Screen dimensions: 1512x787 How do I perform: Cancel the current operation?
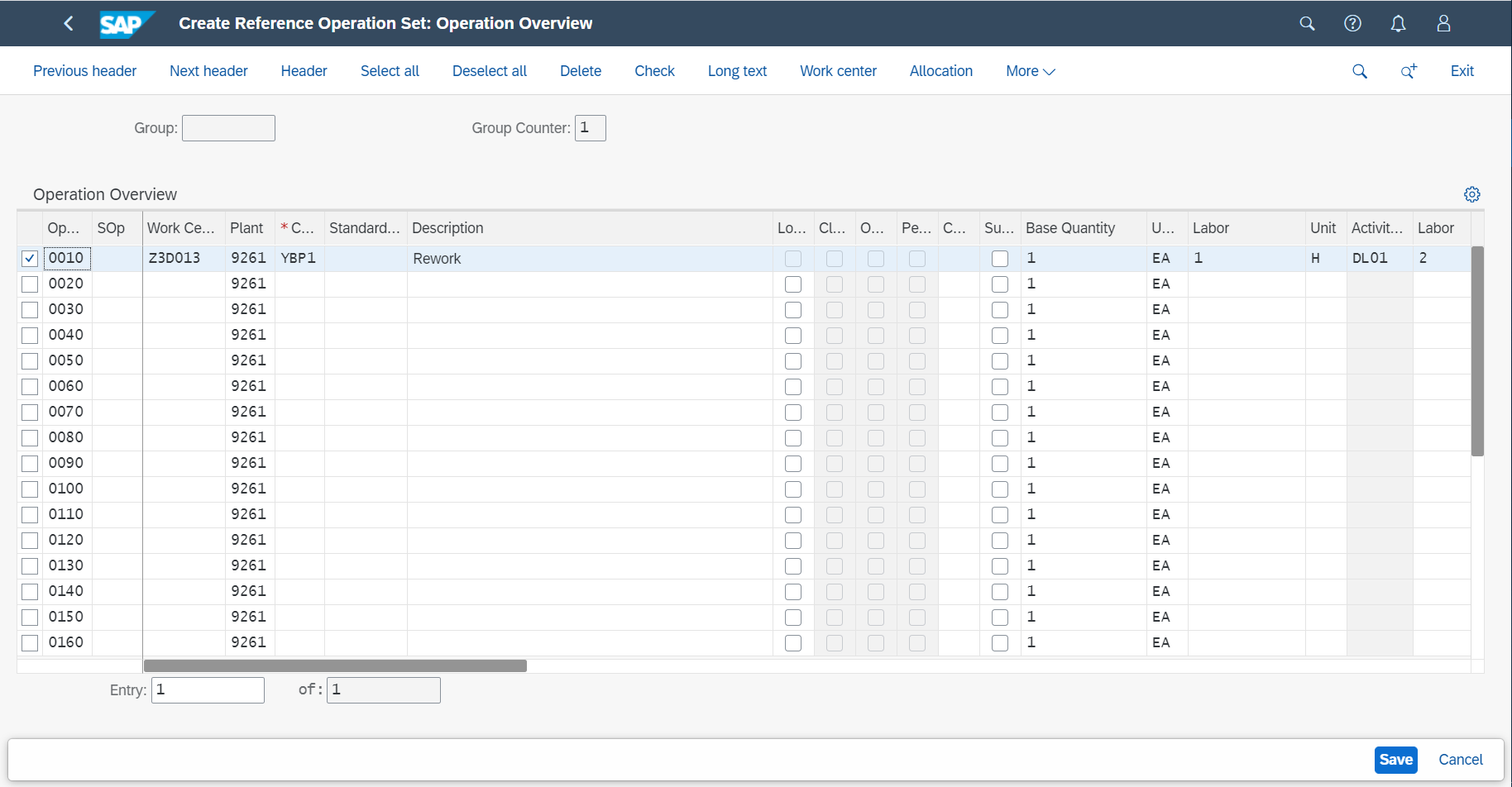point(1460,759)
